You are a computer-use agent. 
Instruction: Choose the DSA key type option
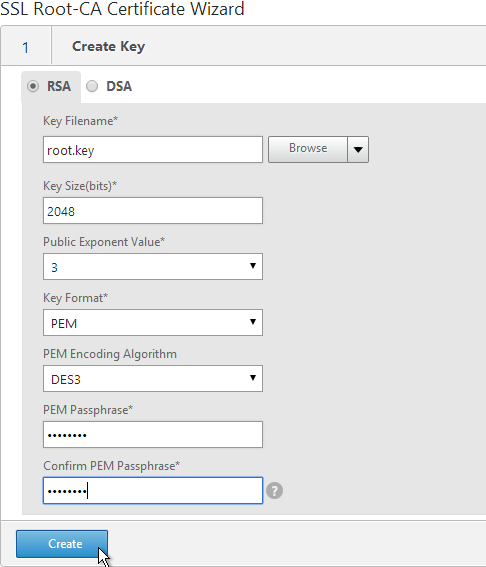(92, 86)
